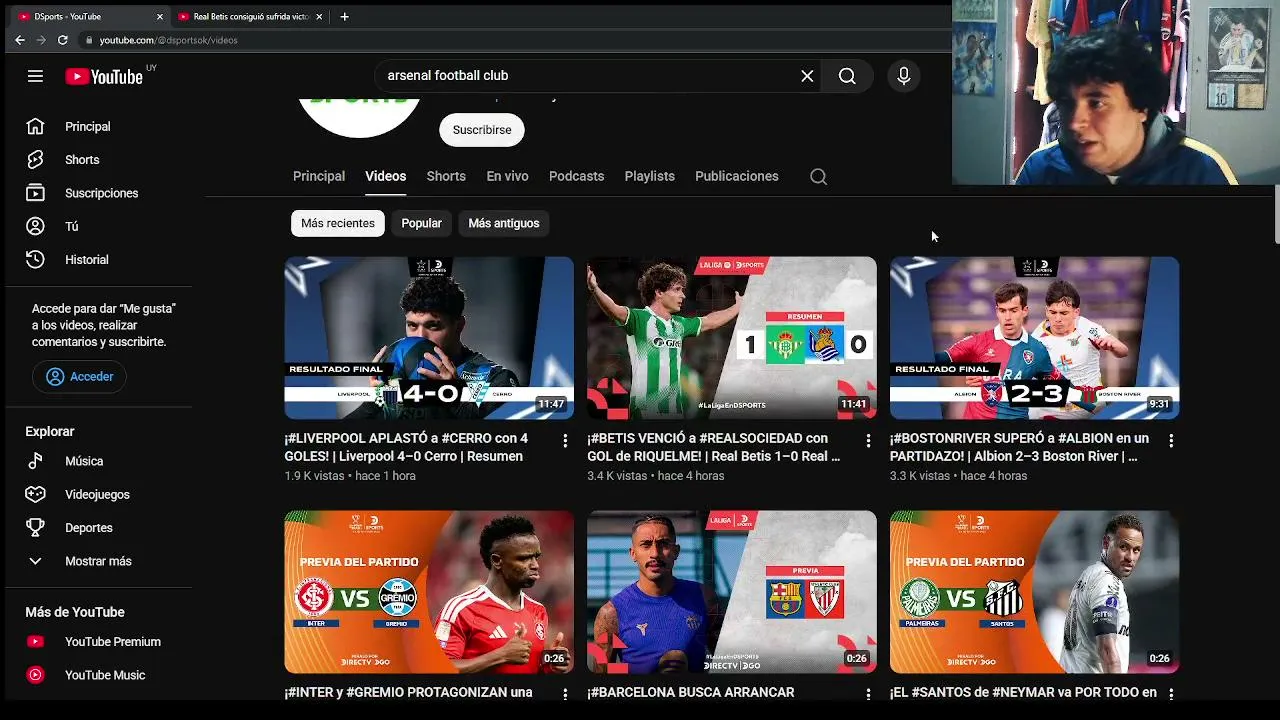Switch to the Playlists tab

[650, 176]
